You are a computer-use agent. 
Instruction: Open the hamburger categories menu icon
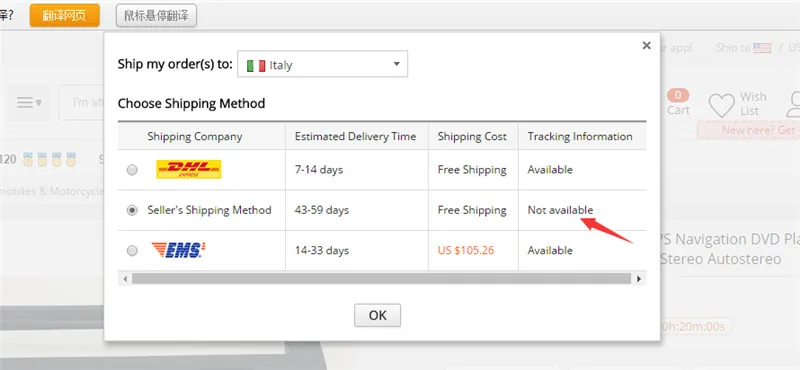[29, 103]
